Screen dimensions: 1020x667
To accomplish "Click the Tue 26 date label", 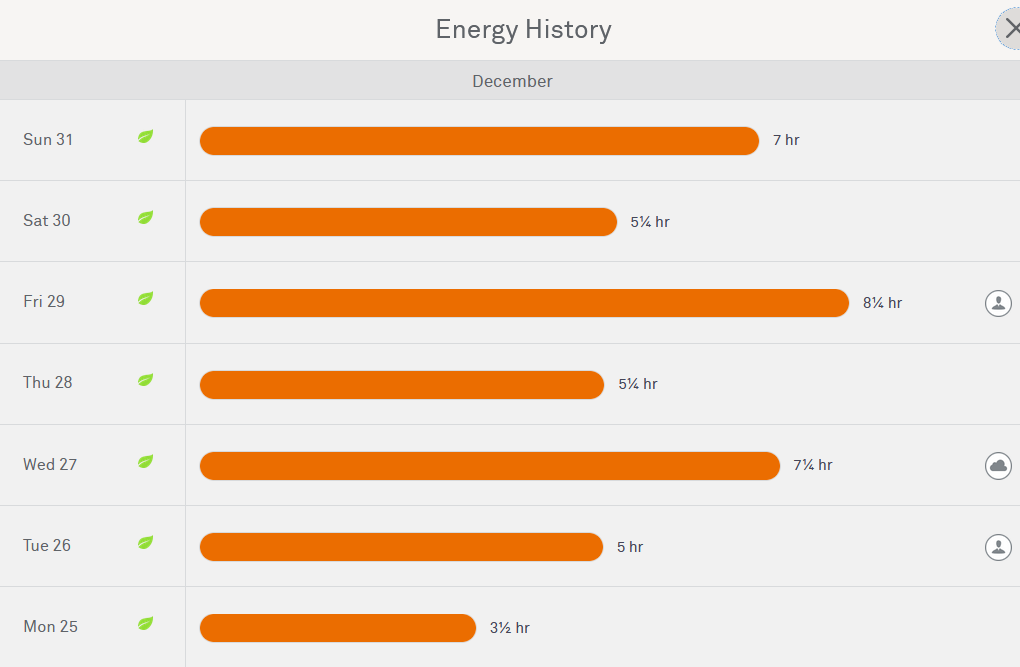I will (x=47, y=546).
